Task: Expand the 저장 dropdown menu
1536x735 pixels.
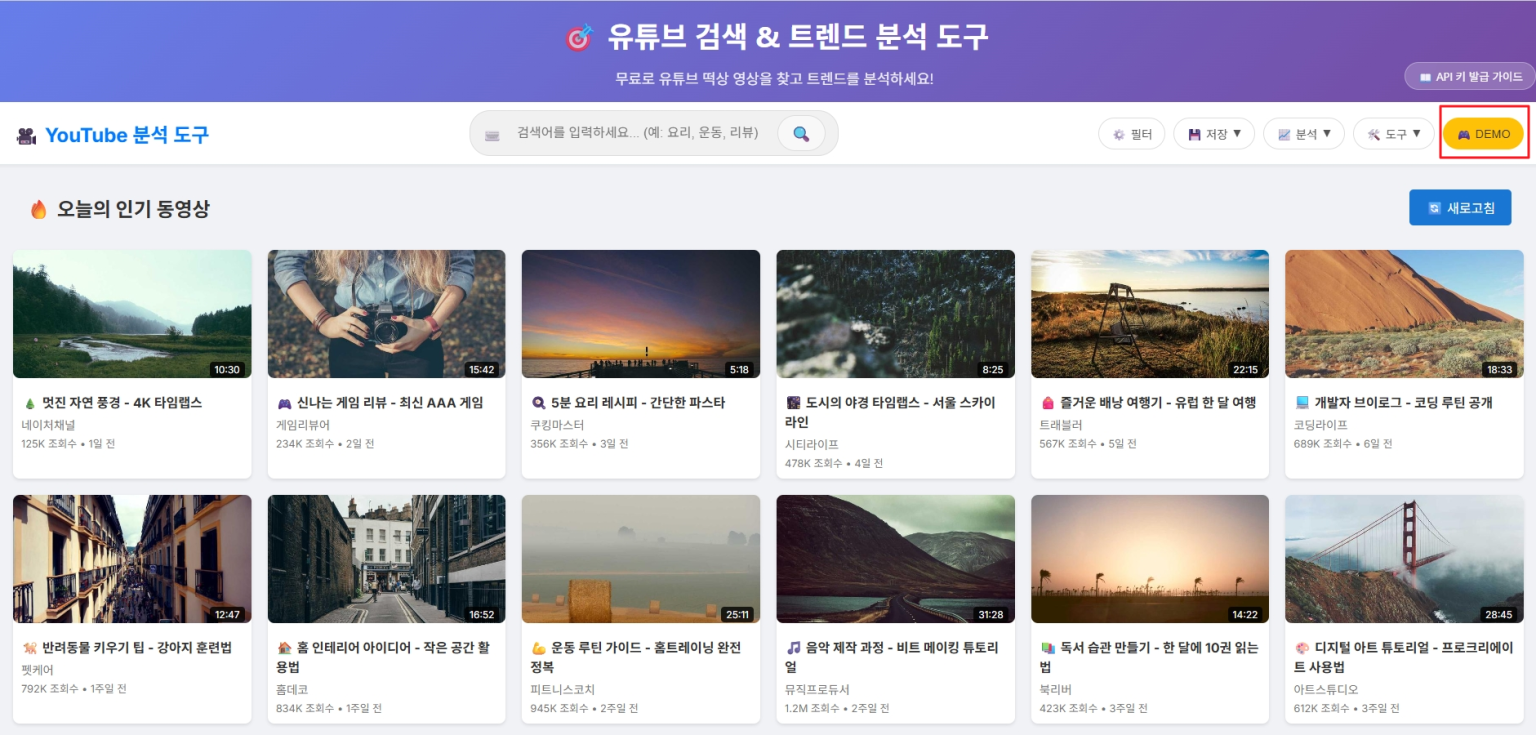Action: [x=1214, y=134]
